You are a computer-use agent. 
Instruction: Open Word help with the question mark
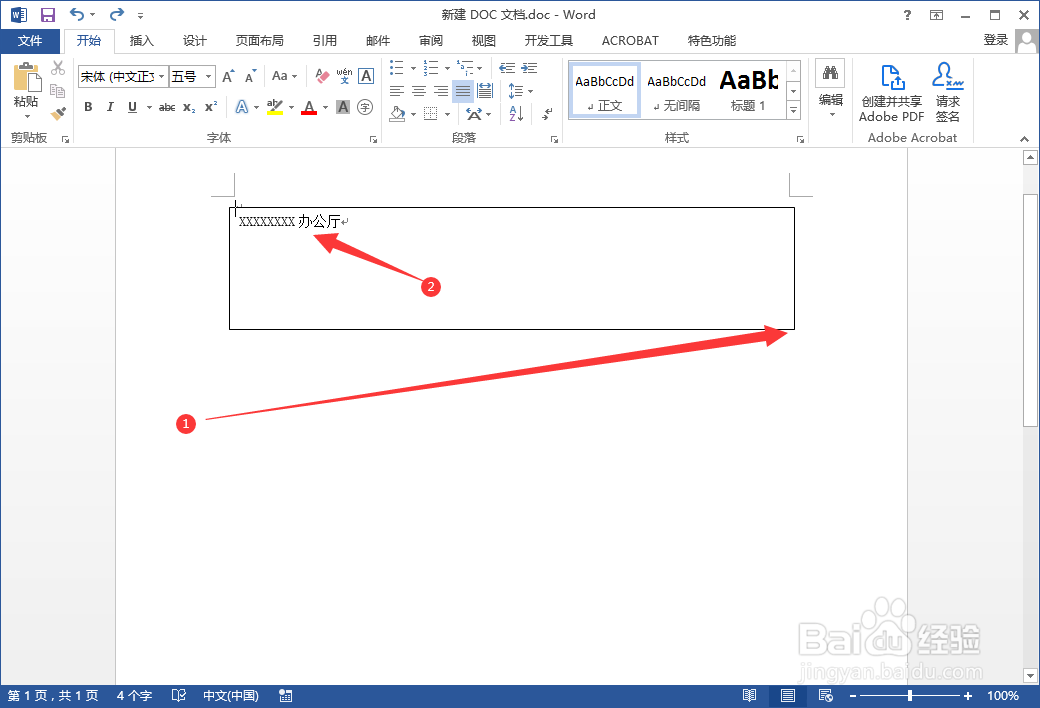[907, 15]
